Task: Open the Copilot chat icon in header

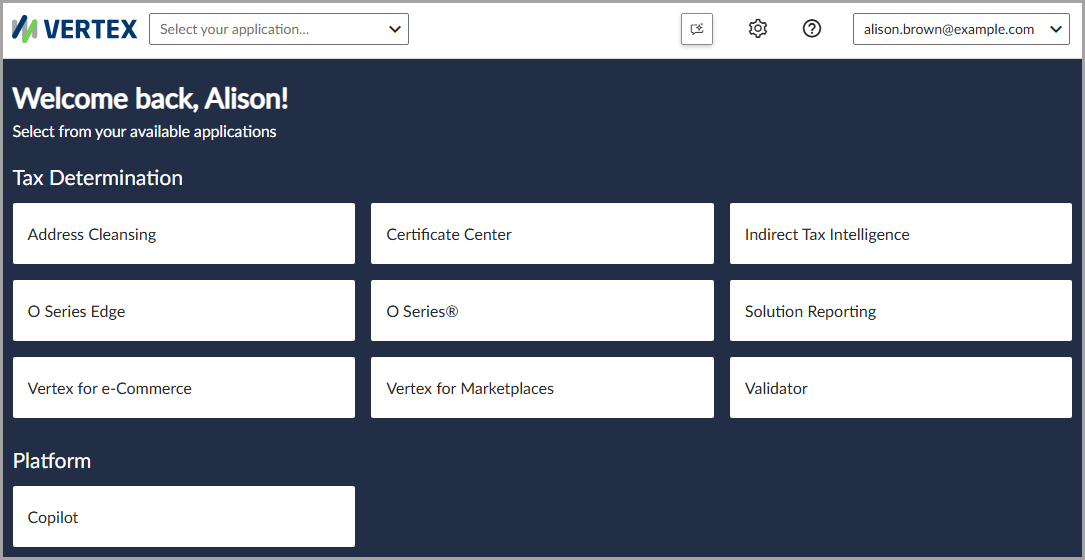Action: pos(697,29)
